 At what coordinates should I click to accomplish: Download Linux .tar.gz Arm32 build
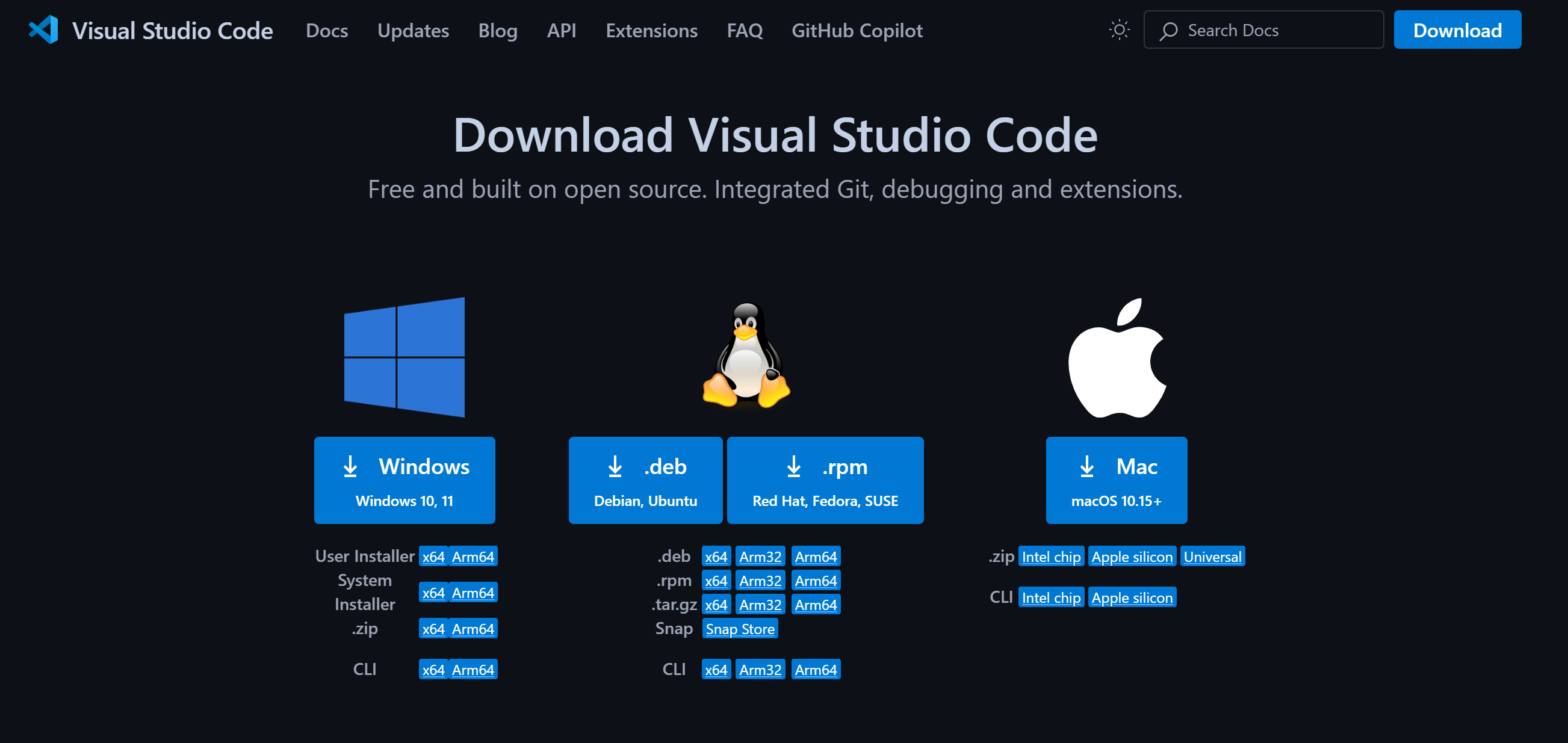(x=760, y=604)
